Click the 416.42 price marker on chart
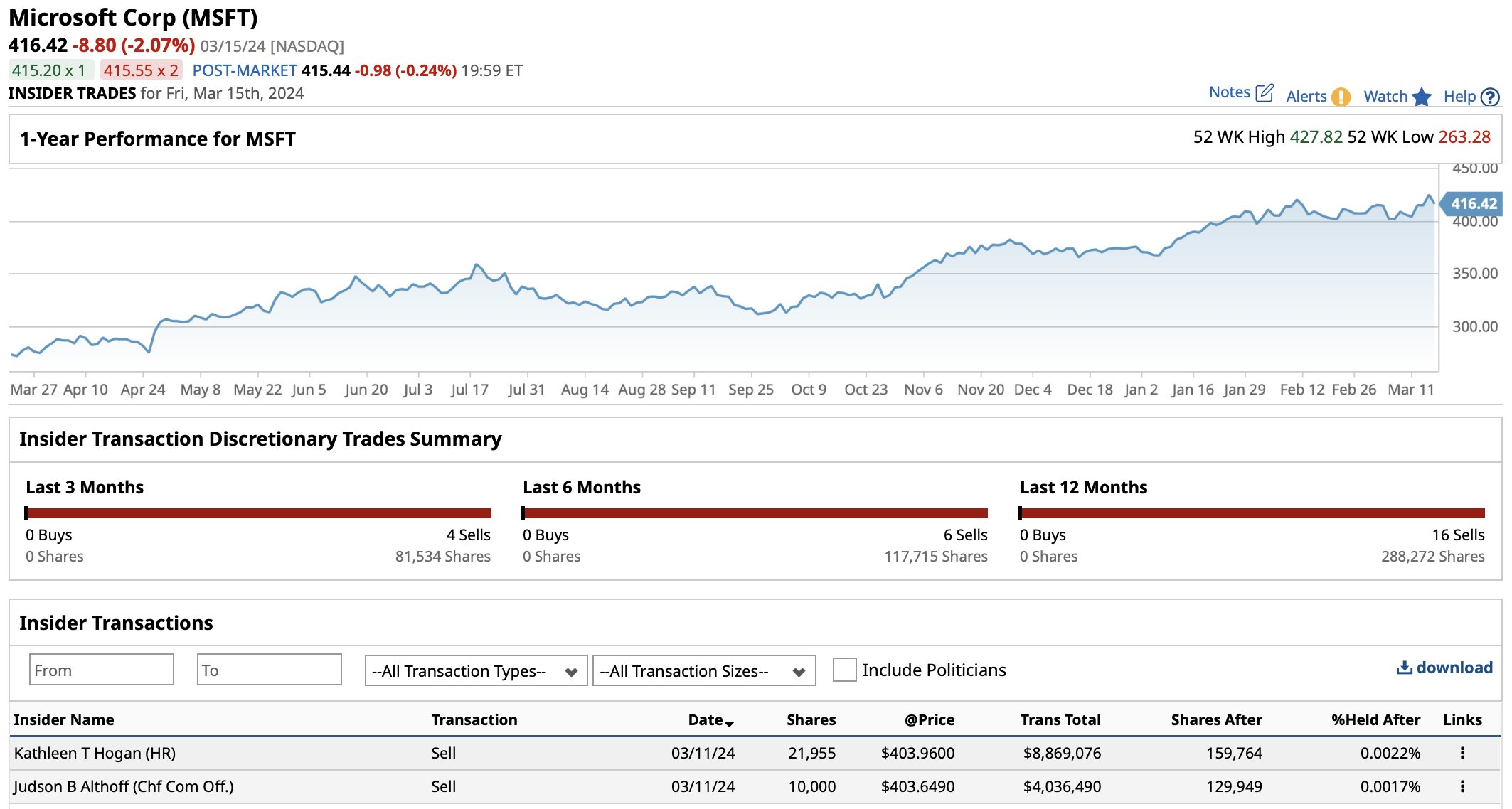 [1471, 204]
